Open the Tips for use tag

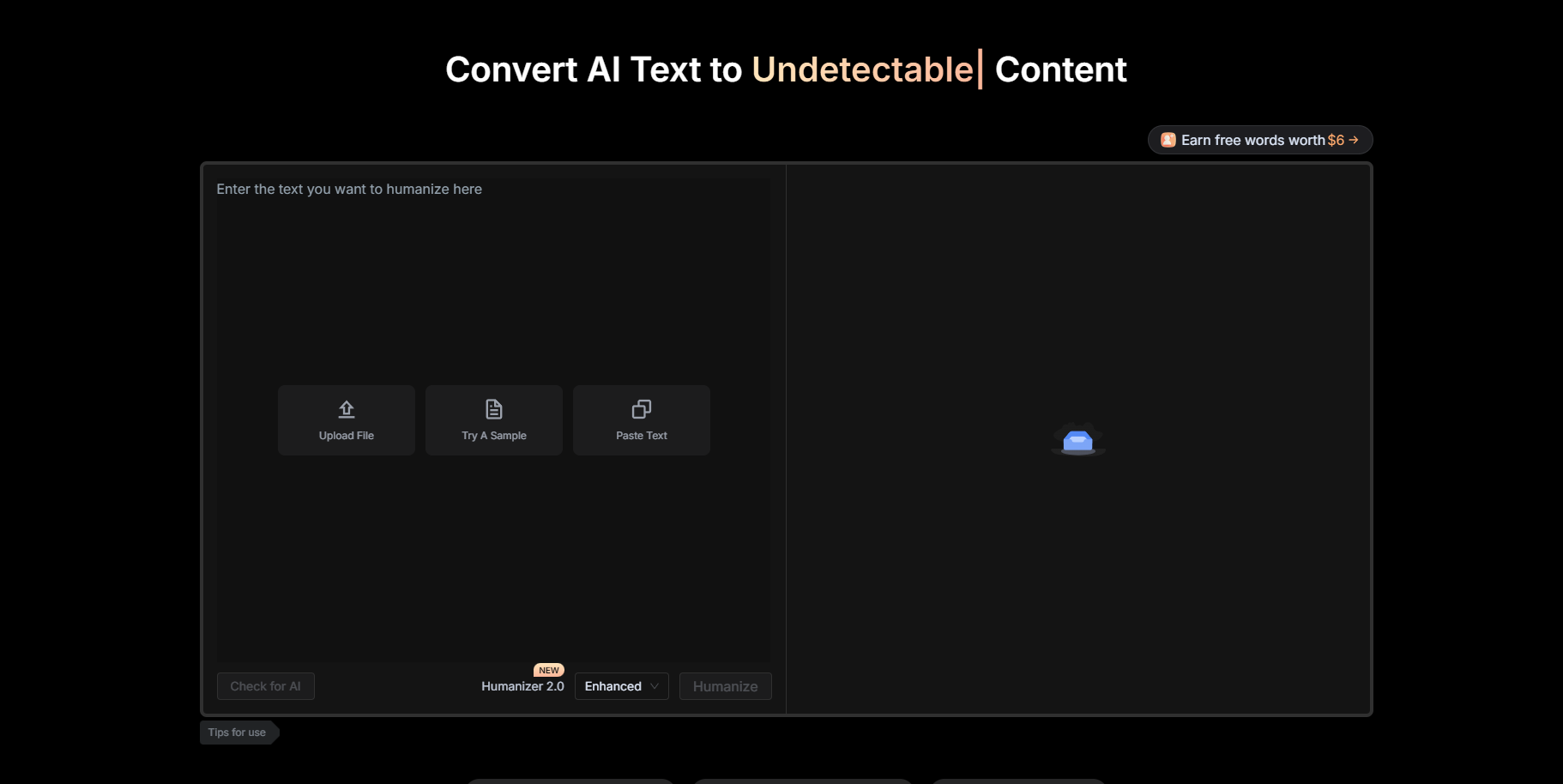pyautogui.click(x=238, y=733)
